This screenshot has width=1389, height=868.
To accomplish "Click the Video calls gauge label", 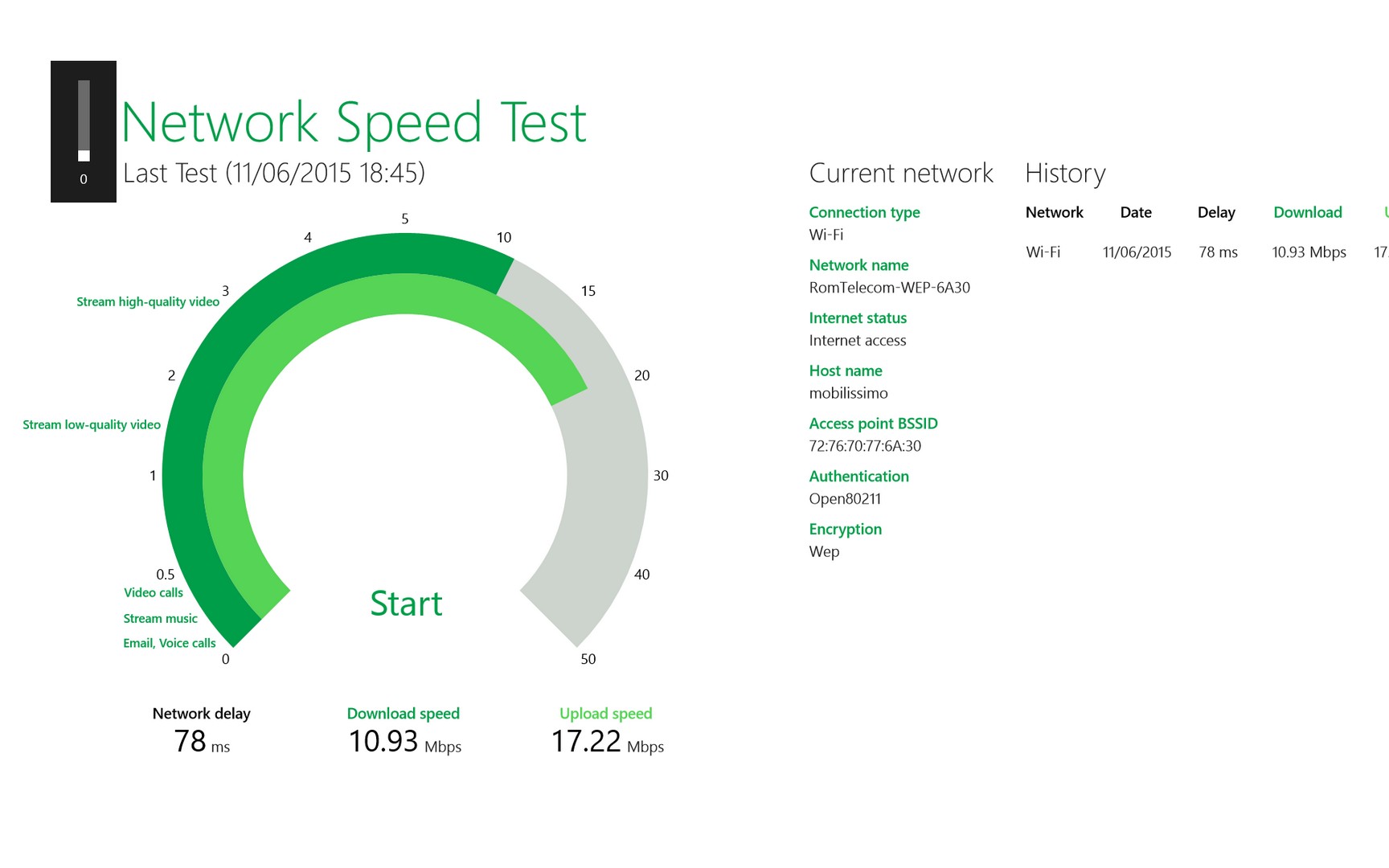I will (154, 593).
